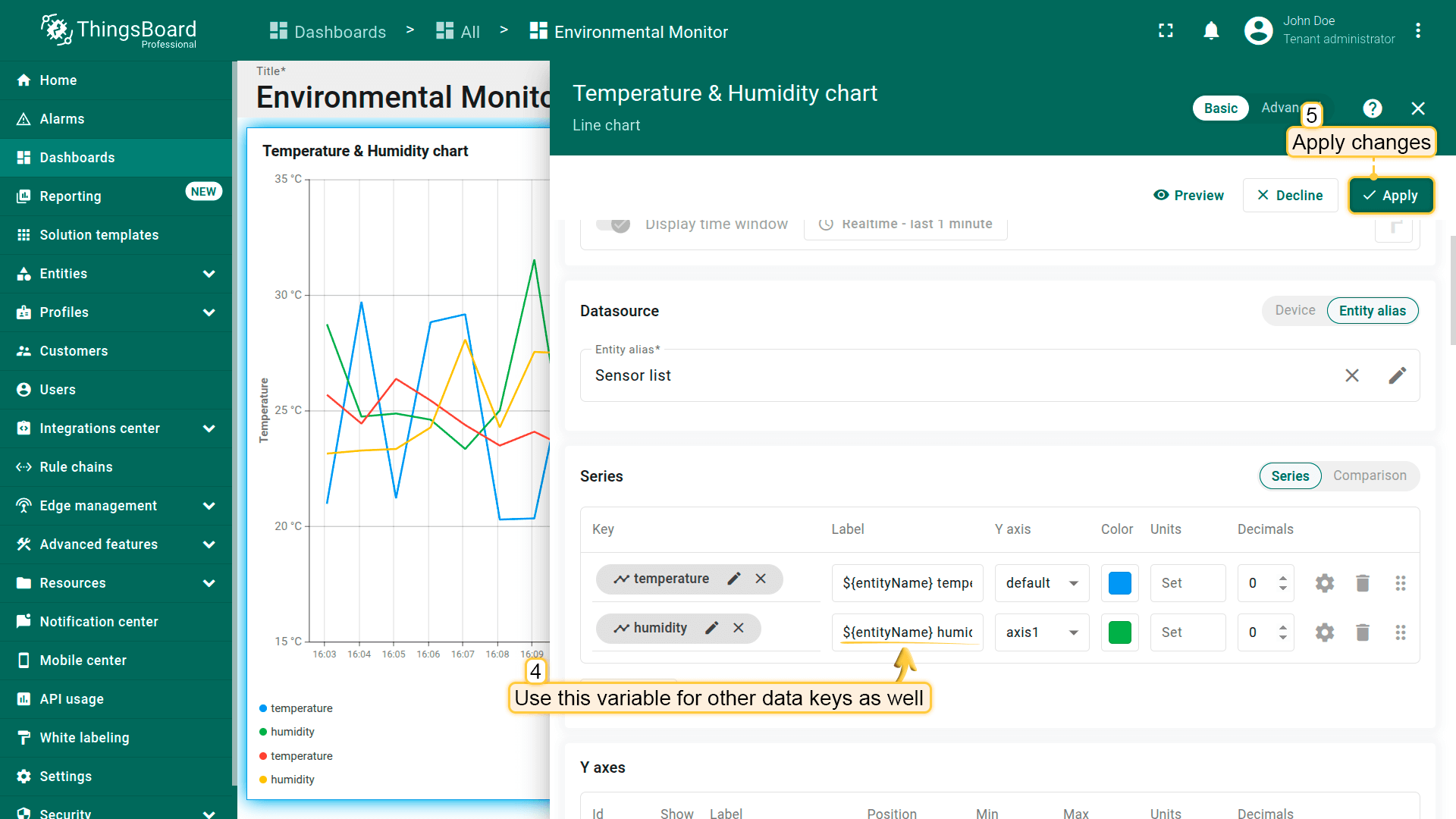Toggle Display time window switch
This screenshot has width=1456, height=819.
click(x=613, y=224)
